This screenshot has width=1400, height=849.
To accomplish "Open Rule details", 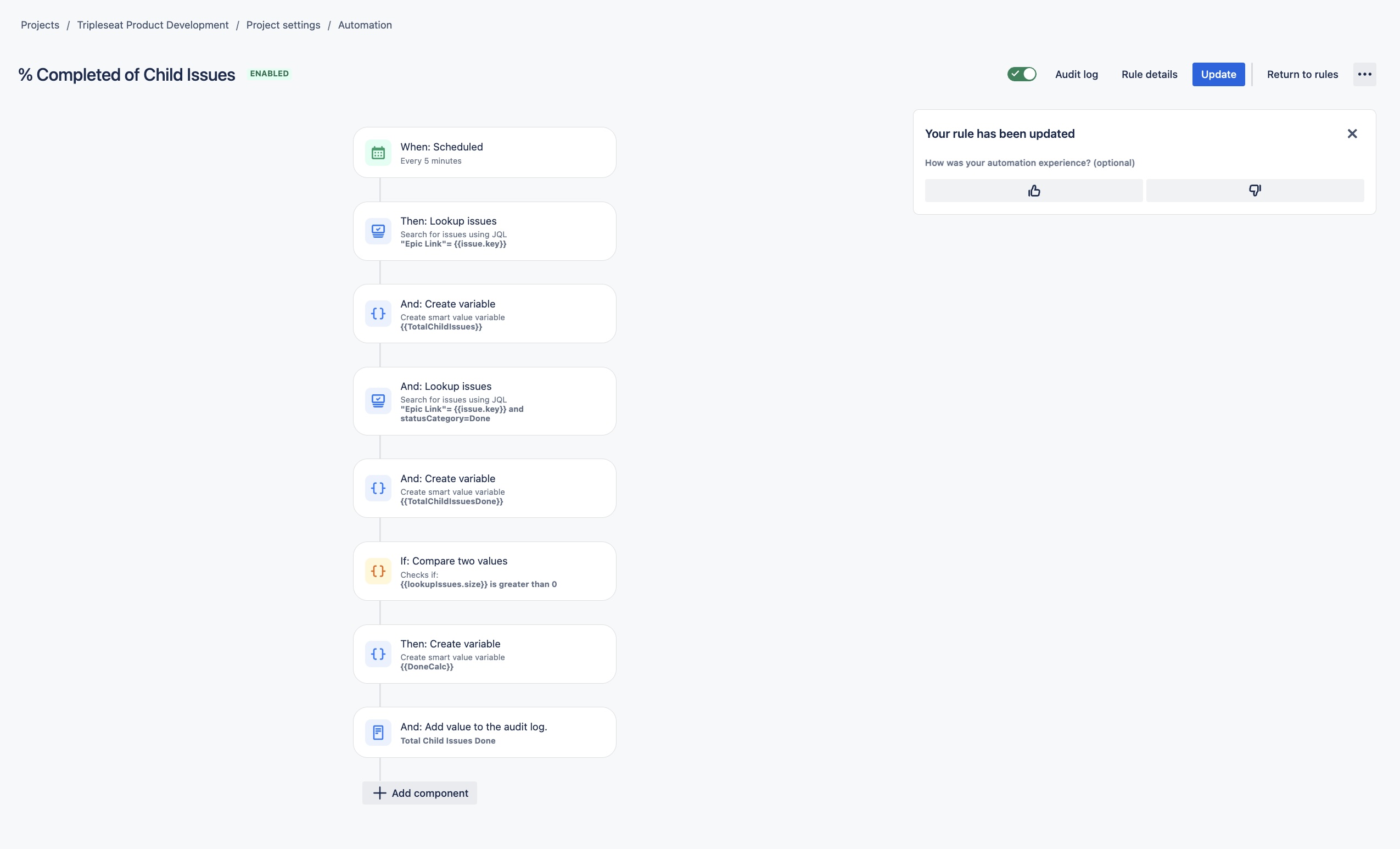I will tap(1149, 75).
